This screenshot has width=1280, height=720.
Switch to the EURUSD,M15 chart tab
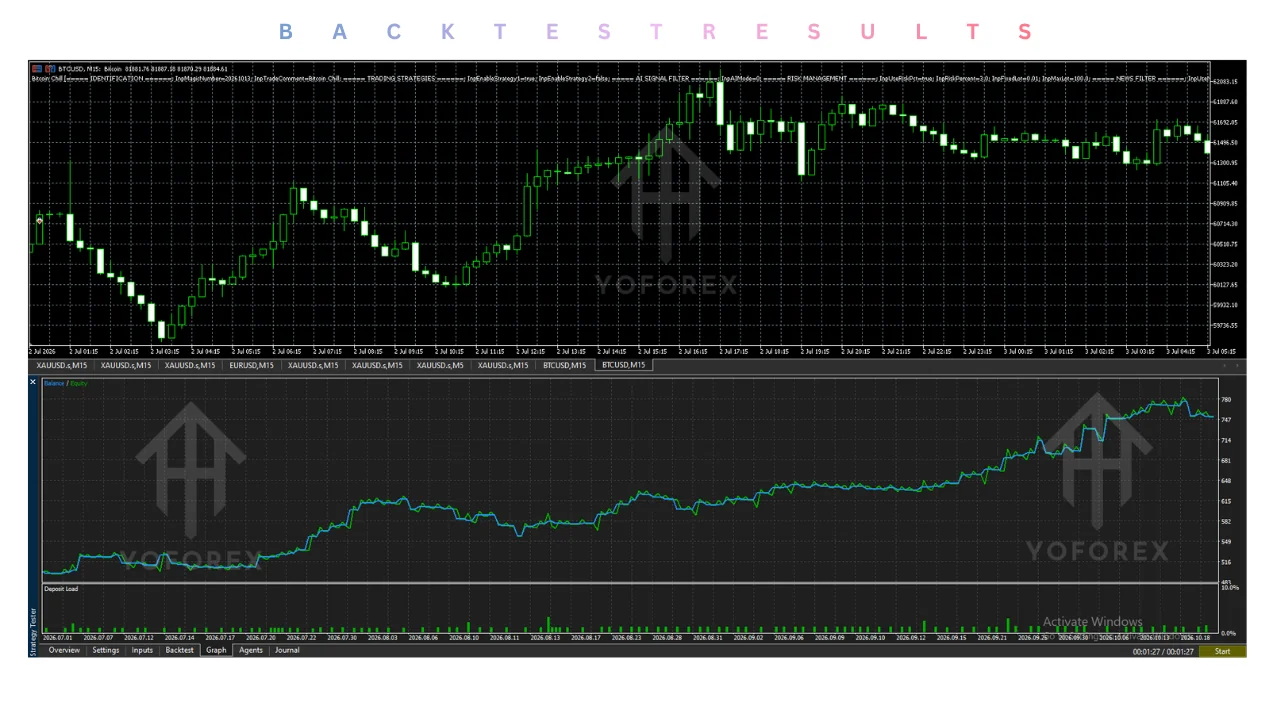[251, 365]
